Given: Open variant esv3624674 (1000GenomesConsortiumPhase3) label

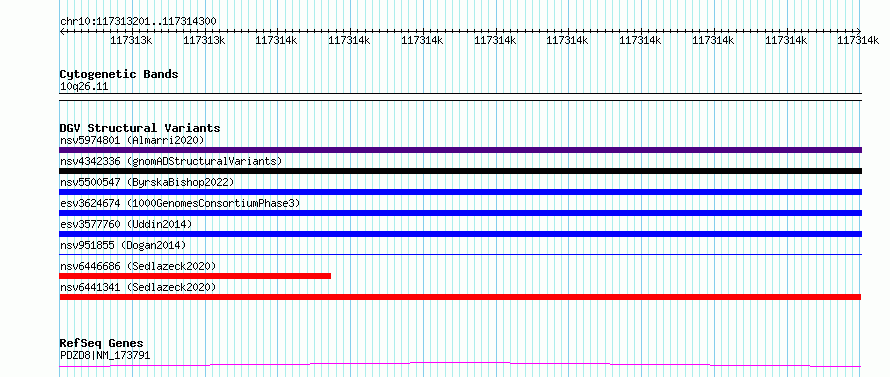Looking at the screenshot, I should click(180, 203).
